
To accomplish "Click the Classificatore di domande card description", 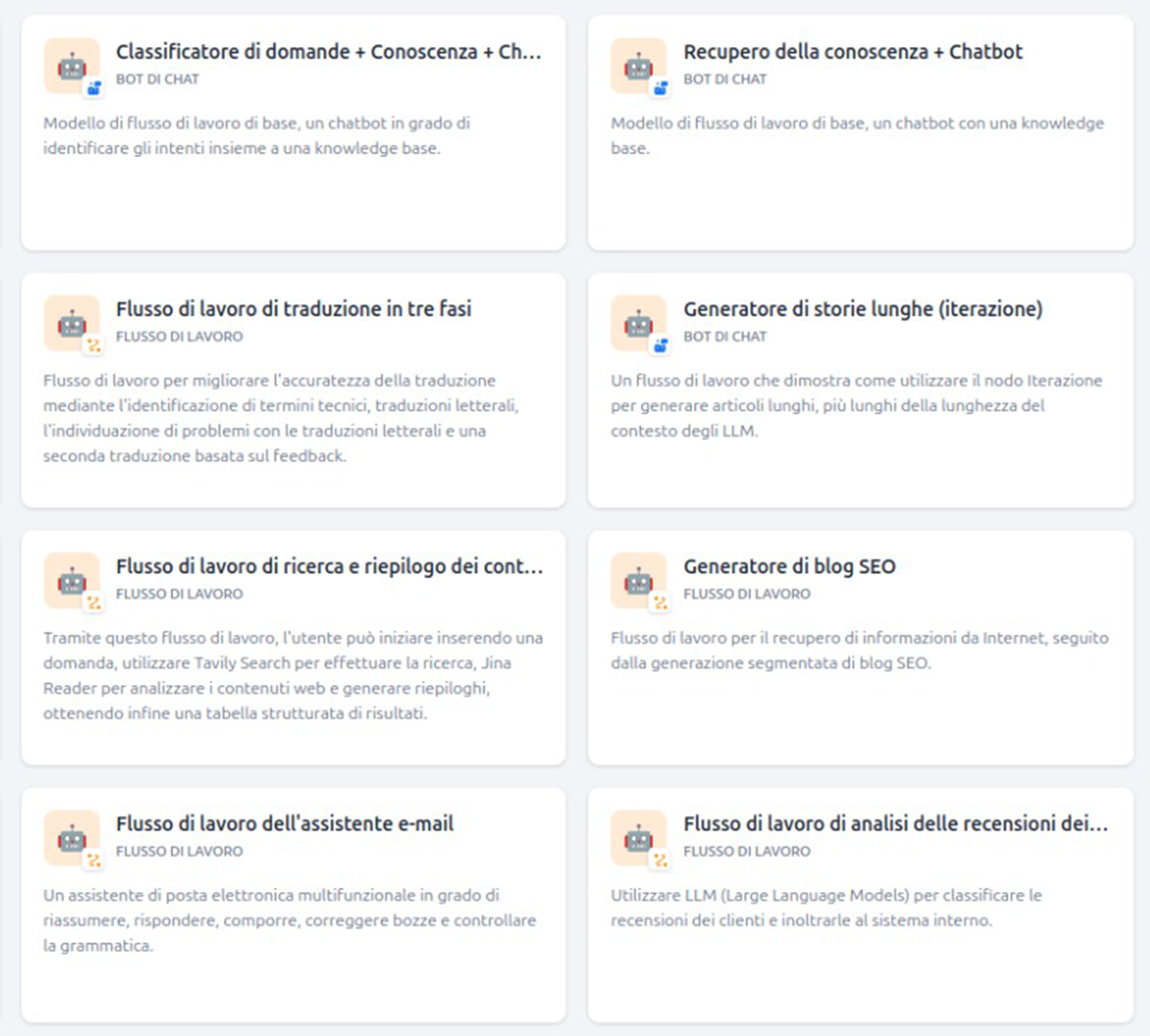I will (x=256, y=136).
